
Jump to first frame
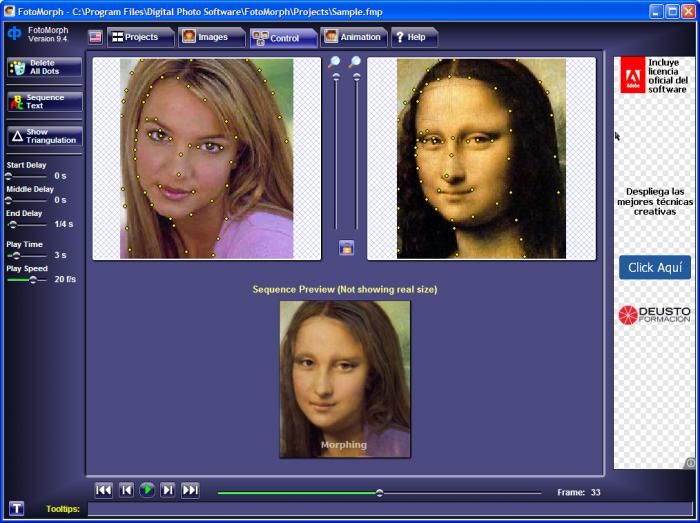(104, 490)
